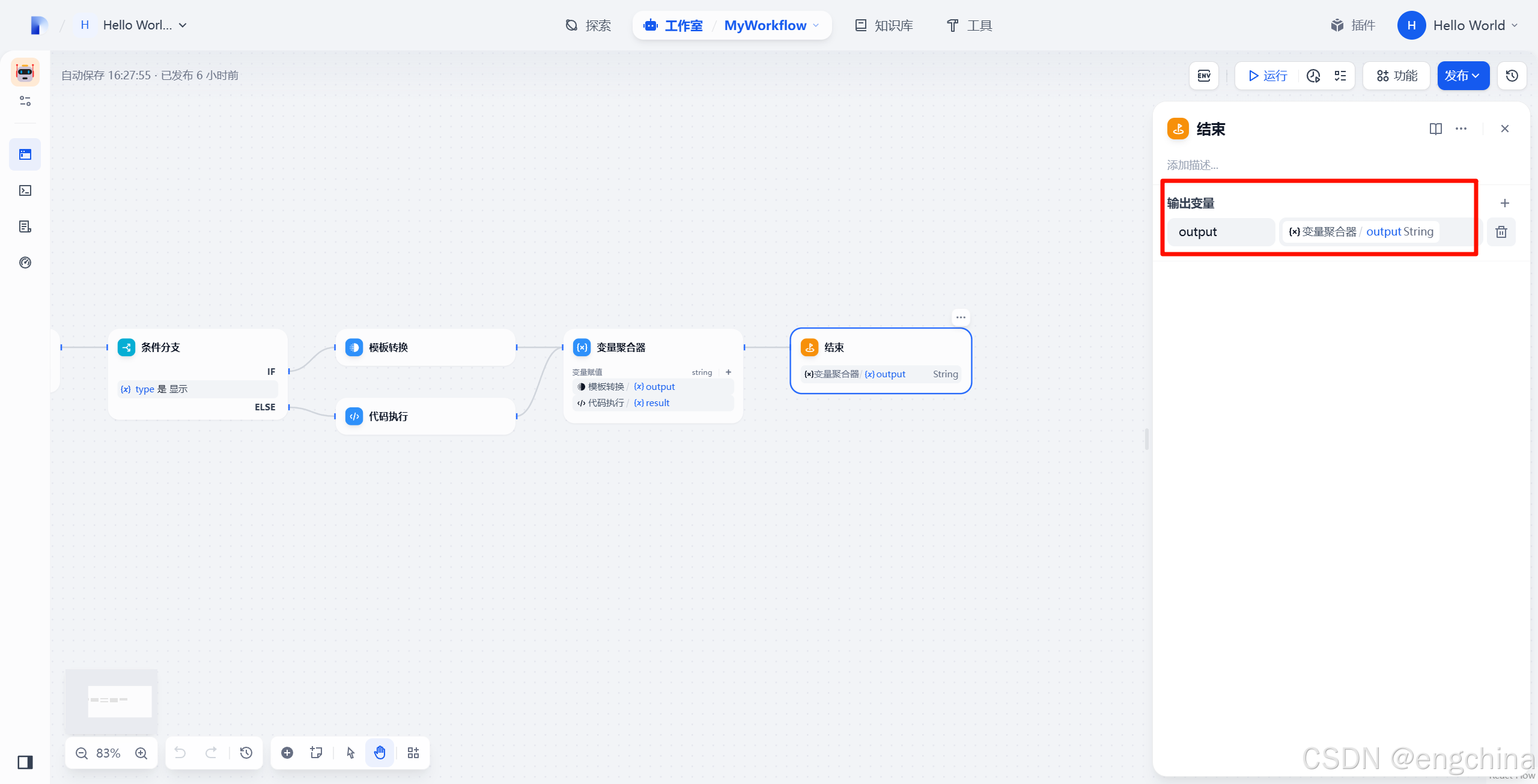
Task: Toggle the sidebar panel at bottom left
Action: (x=25, y=762)
